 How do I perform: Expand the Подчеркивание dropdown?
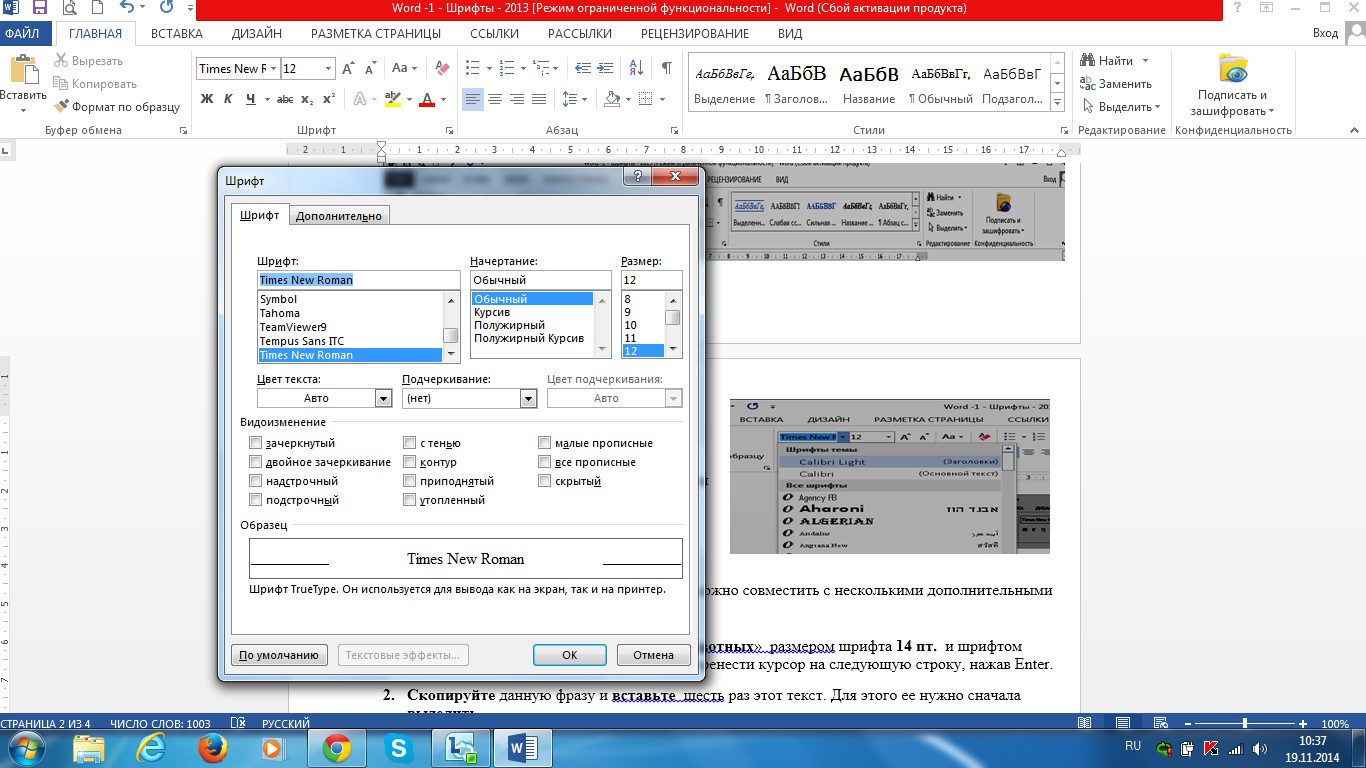pos(529,398)
